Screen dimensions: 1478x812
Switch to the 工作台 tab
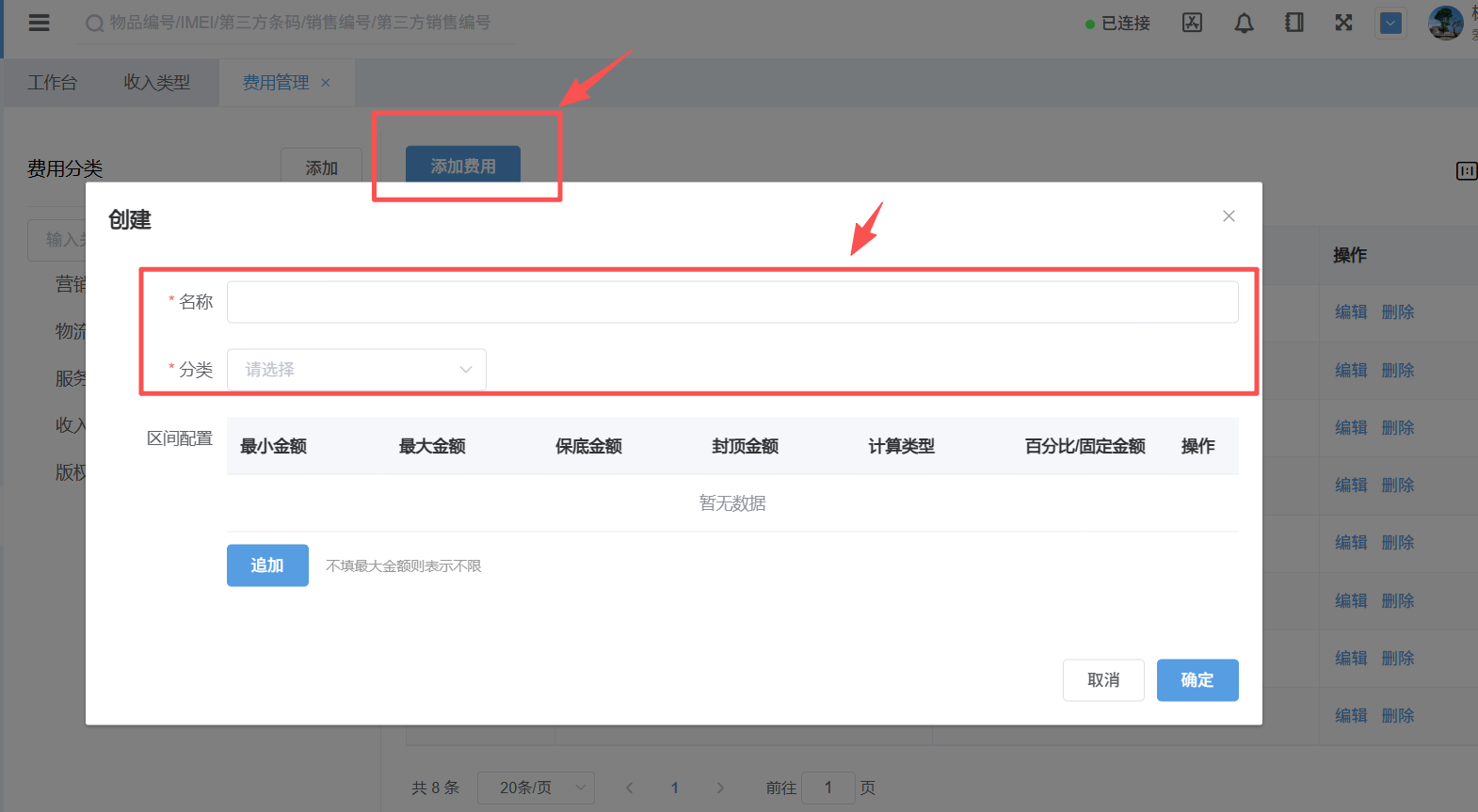tap(52, 83)
